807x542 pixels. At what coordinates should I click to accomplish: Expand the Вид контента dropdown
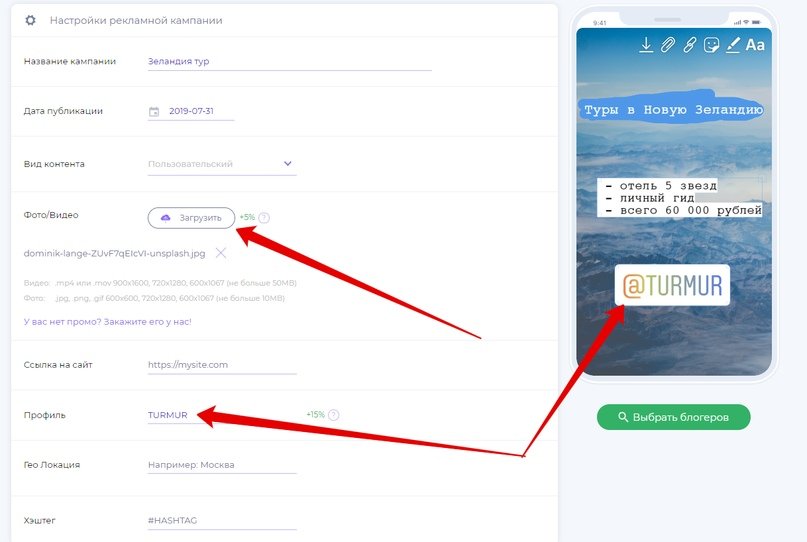pyautogui.click(x=222, y=164)
